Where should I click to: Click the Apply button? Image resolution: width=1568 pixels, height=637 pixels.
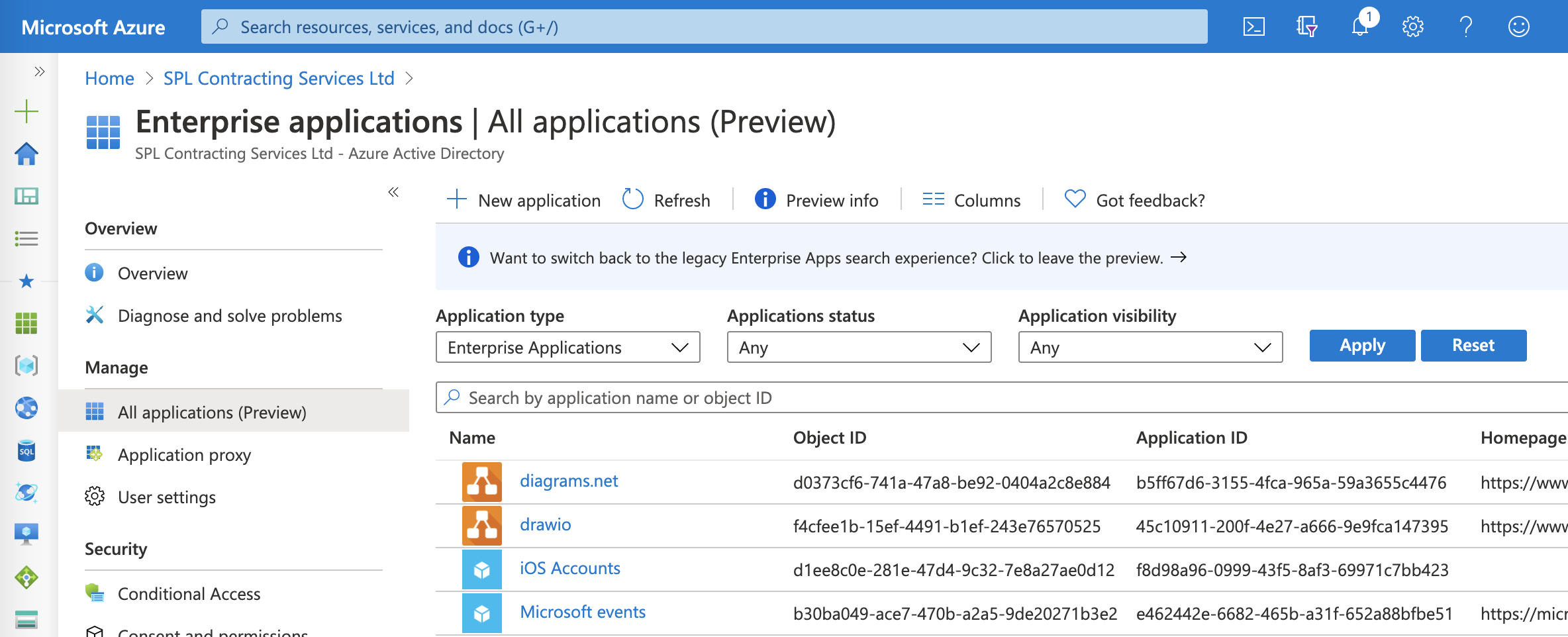[x=1362, y=346]
